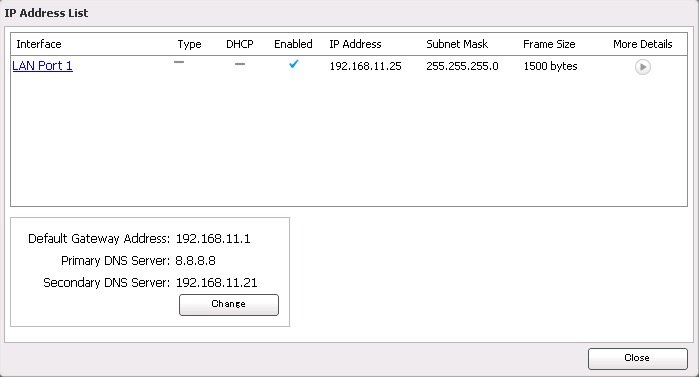Click the IP Address column header
699x377 pixels.
coord(355,44)
